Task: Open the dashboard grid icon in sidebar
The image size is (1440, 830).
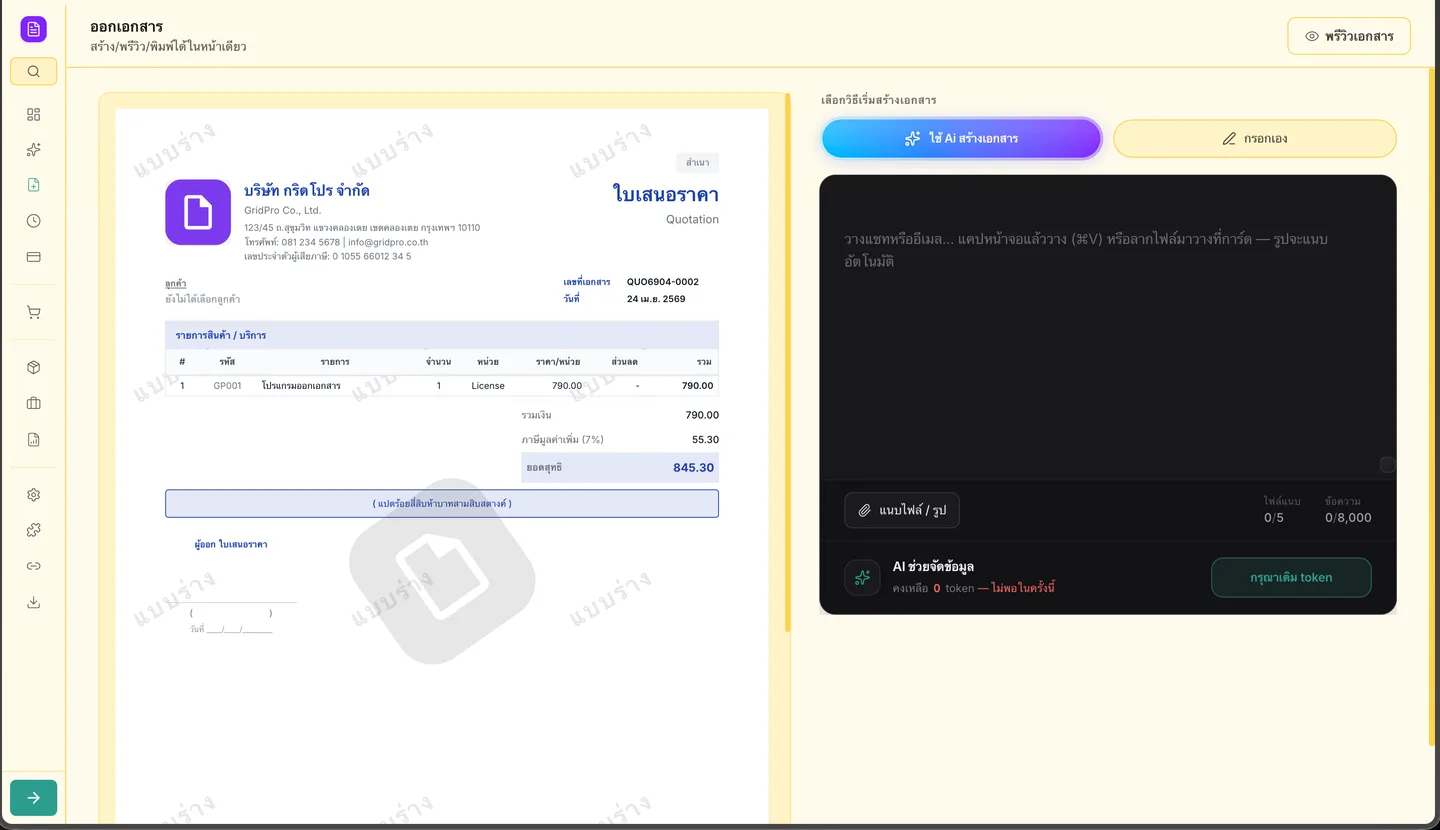Action: (33, 114)
